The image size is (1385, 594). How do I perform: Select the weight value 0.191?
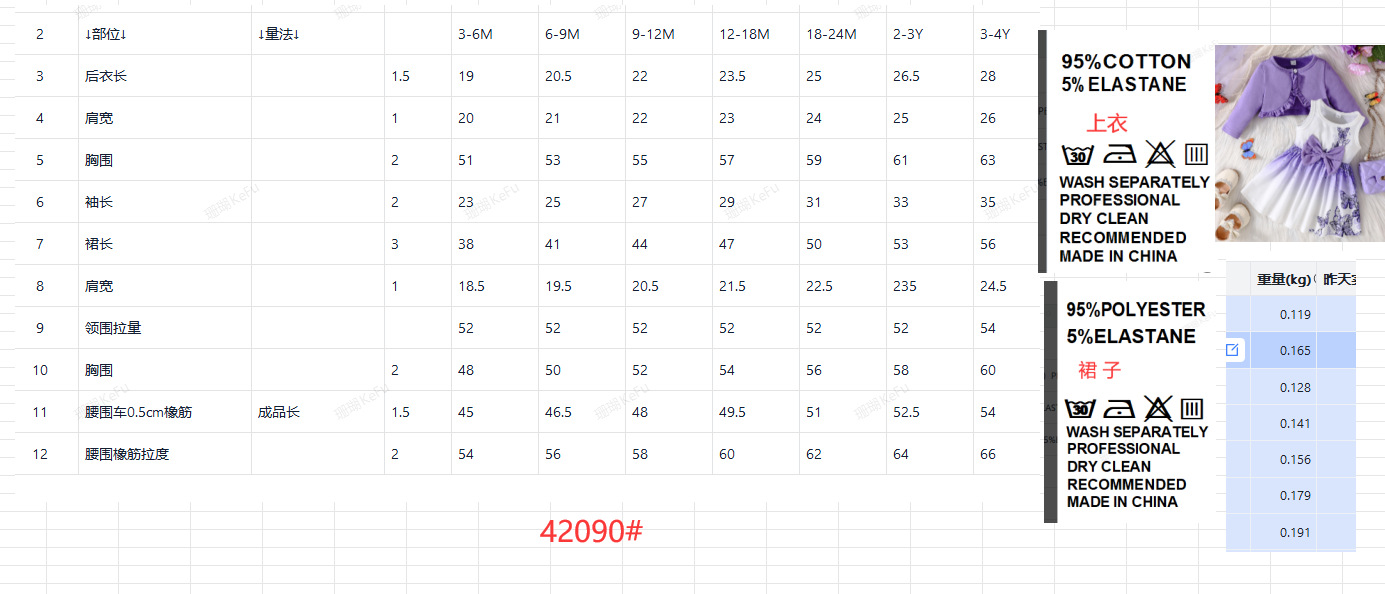click(1295, 532)
